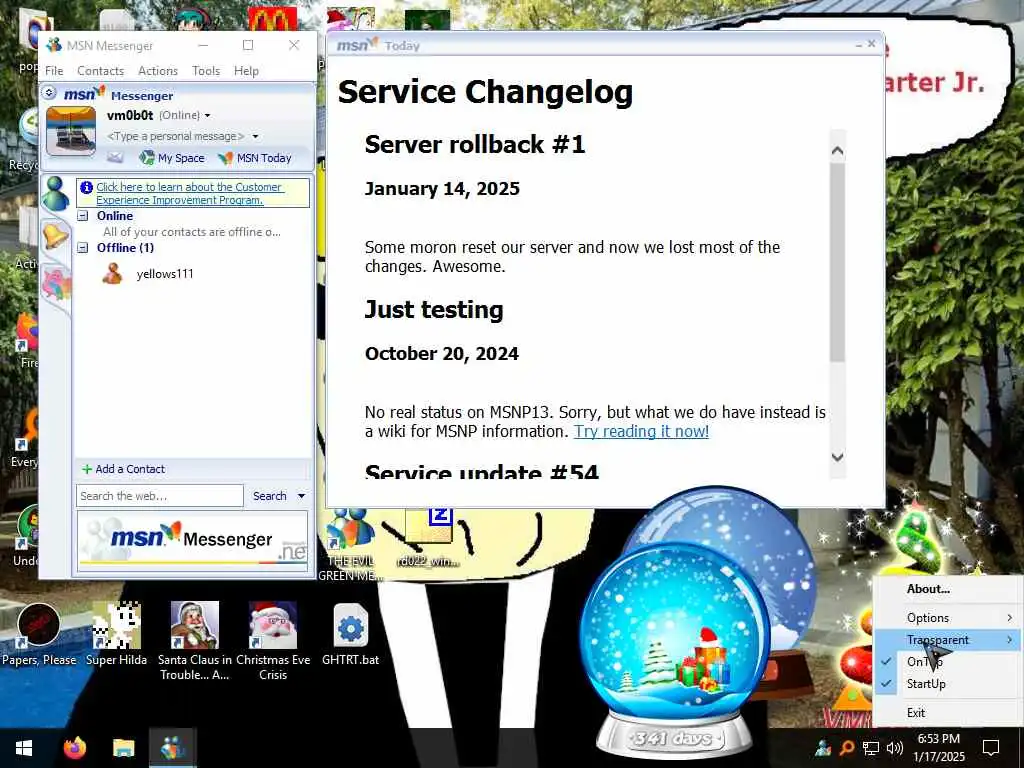Collapse the Offline (1) group
Viewport: 1024px width, 768px height.
pyautogui.click(x=83, y=248)
